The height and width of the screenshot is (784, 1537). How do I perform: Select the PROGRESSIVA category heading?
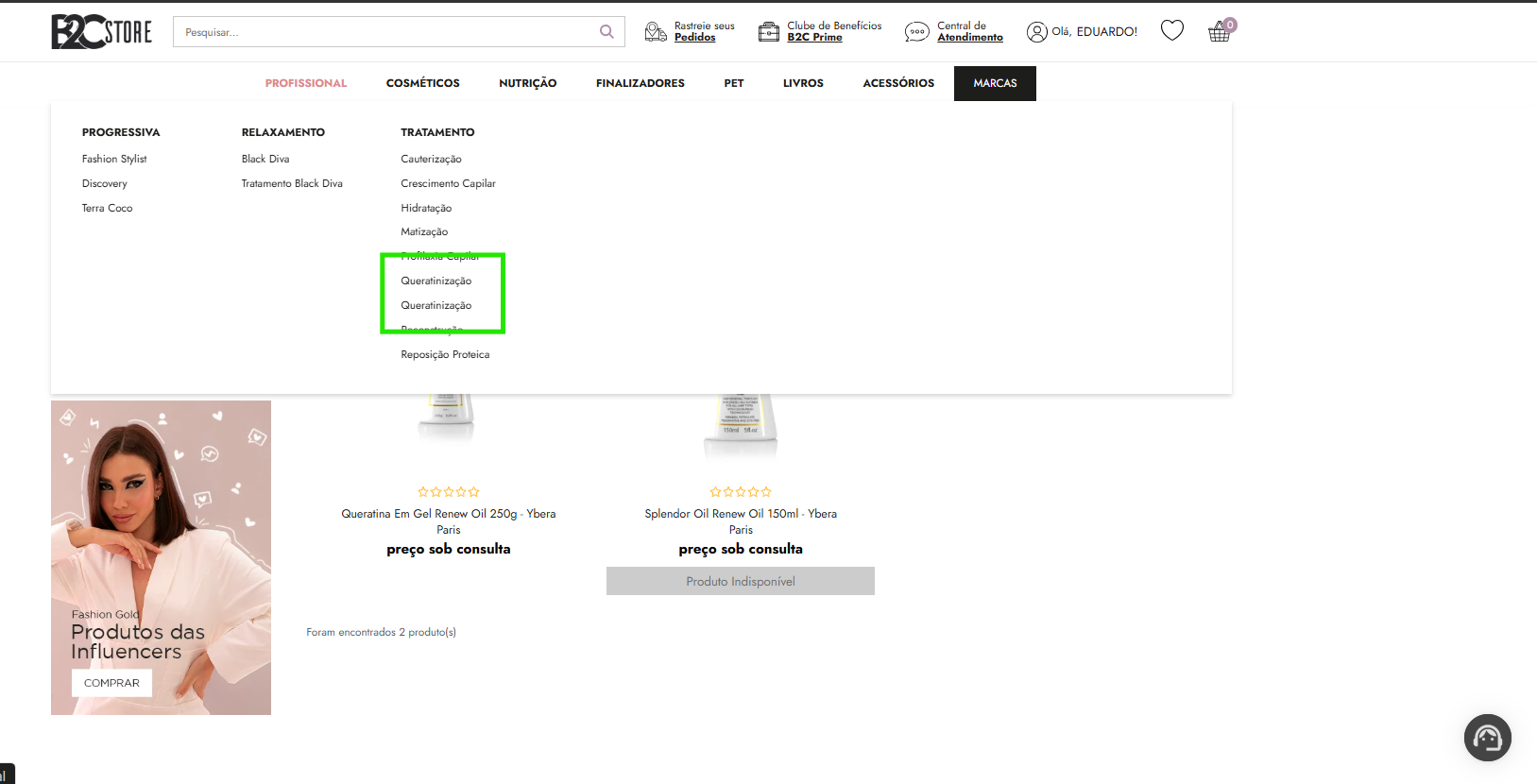point(121,132)
